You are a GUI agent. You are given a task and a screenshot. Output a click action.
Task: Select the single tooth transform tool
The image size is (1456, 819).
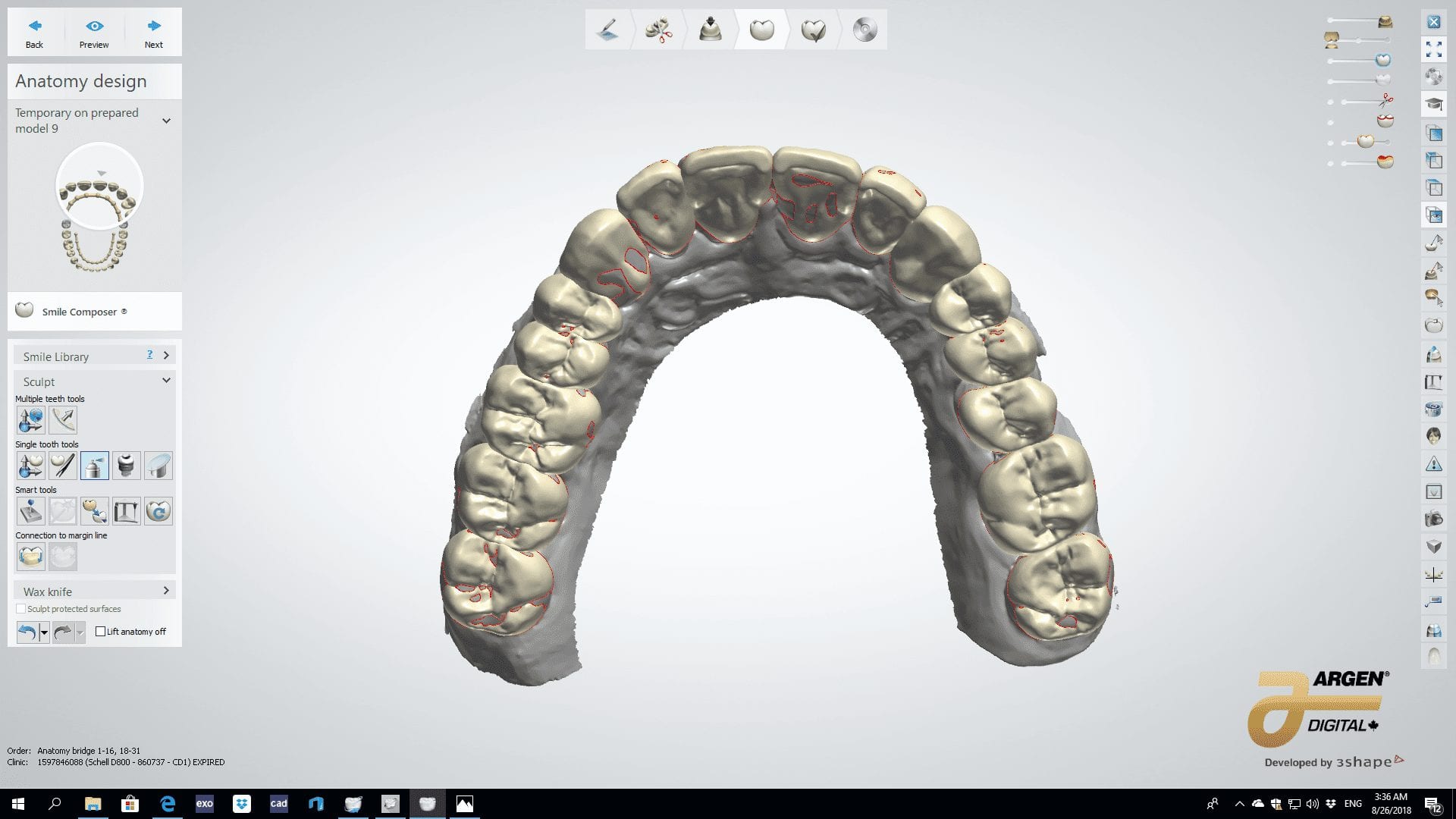click(x=31, y=465)
